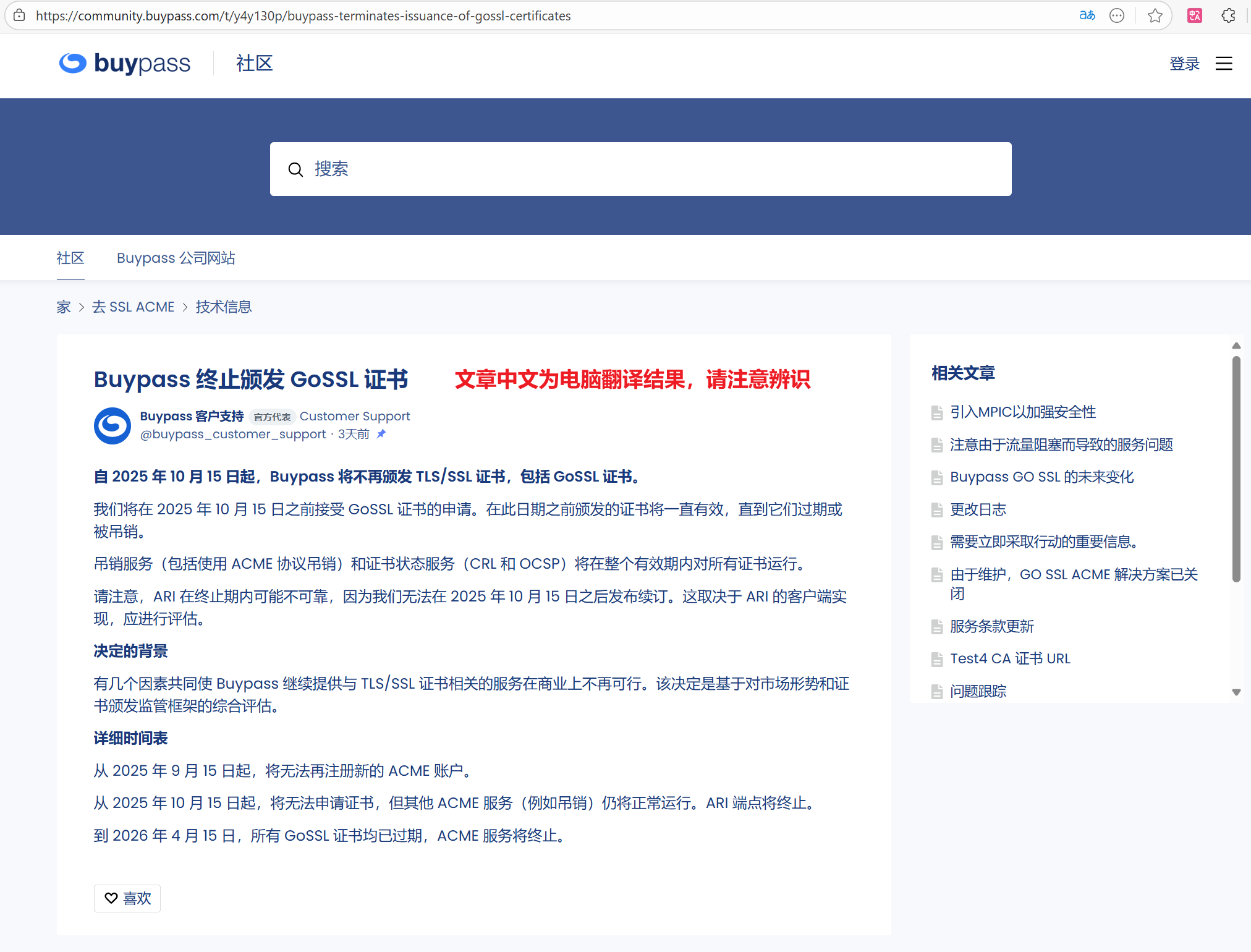Click the related articles scrollbar thumb
This screenshot has height=952, width=1251.
pyautogui.click(x=1236, y=469)
